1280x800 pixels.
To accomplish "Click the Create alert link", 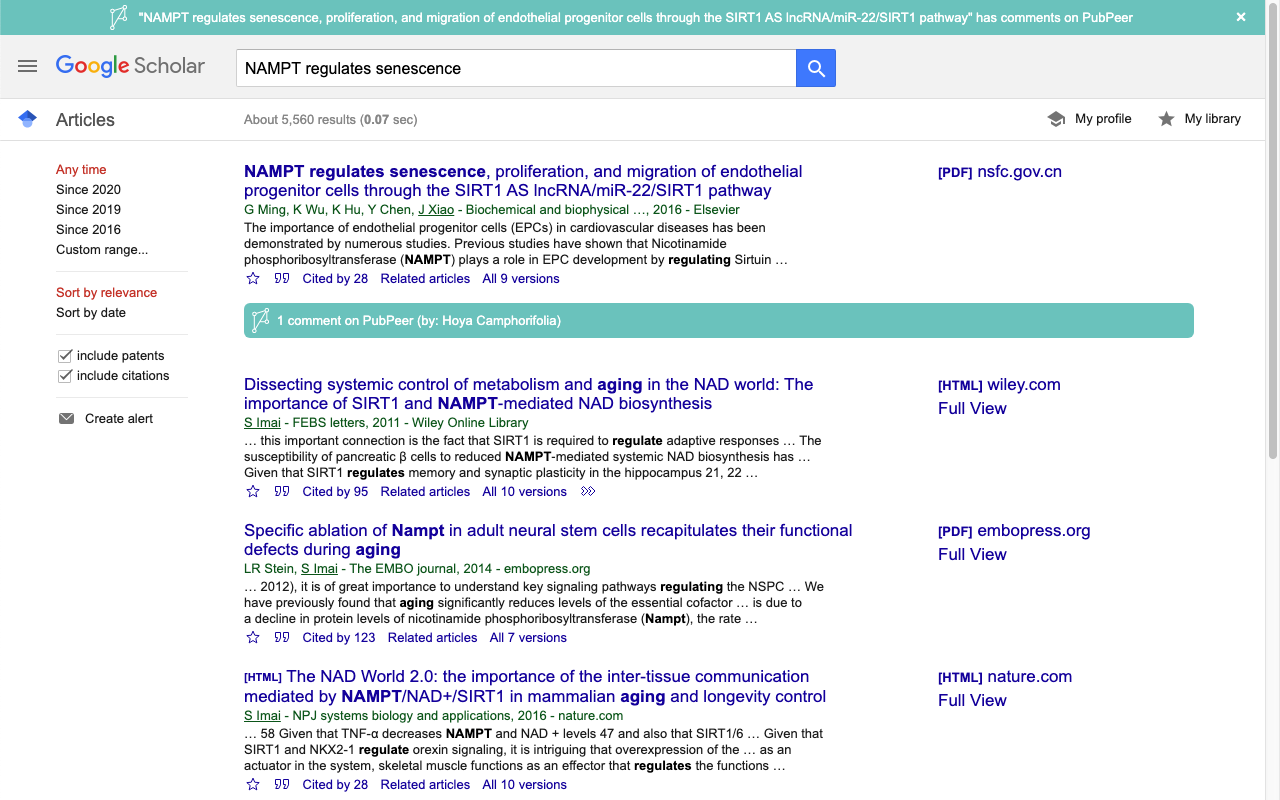I will pyautogui.click(x=119, y=419).
